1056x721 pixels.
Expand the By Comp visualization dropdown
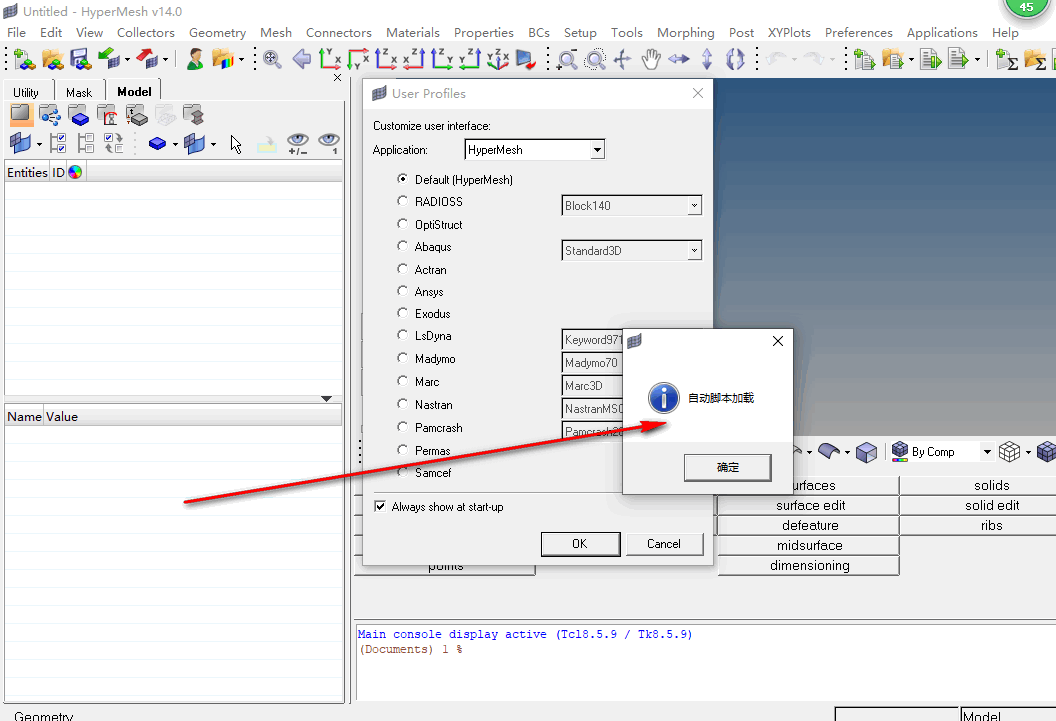[986, 452]
